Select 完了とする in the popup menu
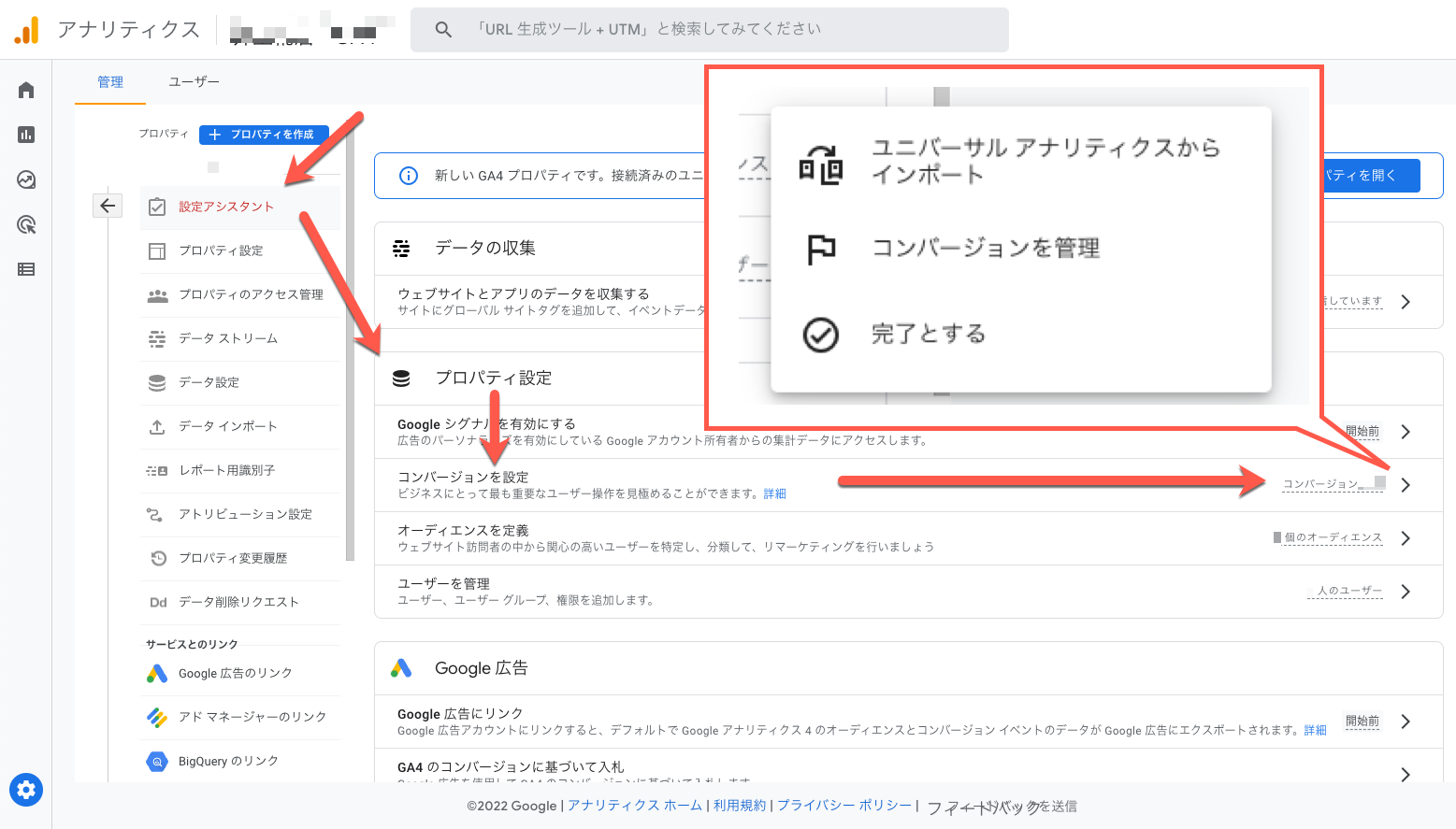Screen dimensions: 1456x829 (x=928, y=334)
